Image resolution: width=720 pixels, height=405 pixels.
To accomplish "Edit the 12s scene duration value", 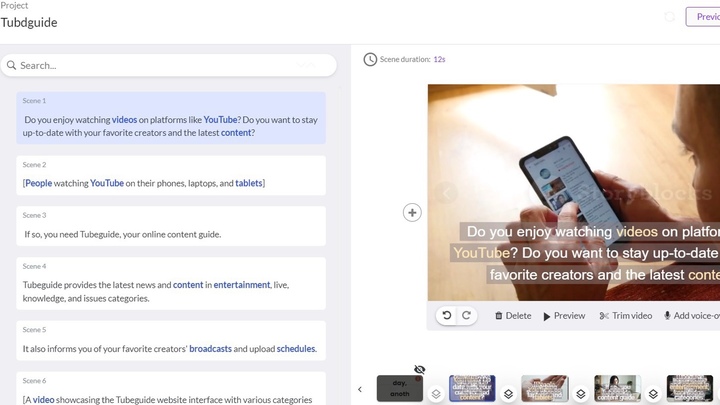I will pyautogui.click(x=439, y=59).
